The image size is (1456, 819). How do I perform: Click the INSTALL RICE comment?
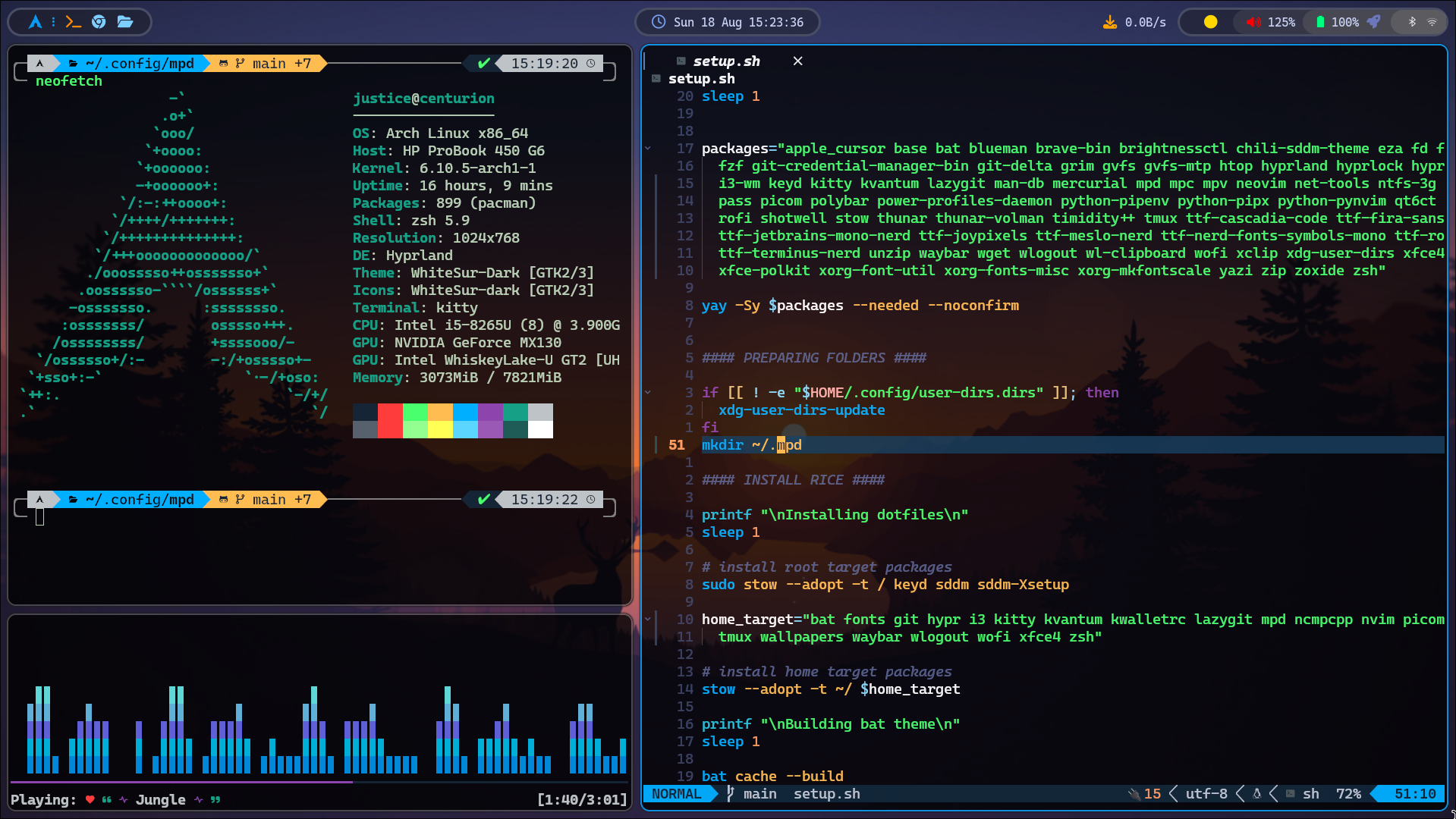(793, 480)
